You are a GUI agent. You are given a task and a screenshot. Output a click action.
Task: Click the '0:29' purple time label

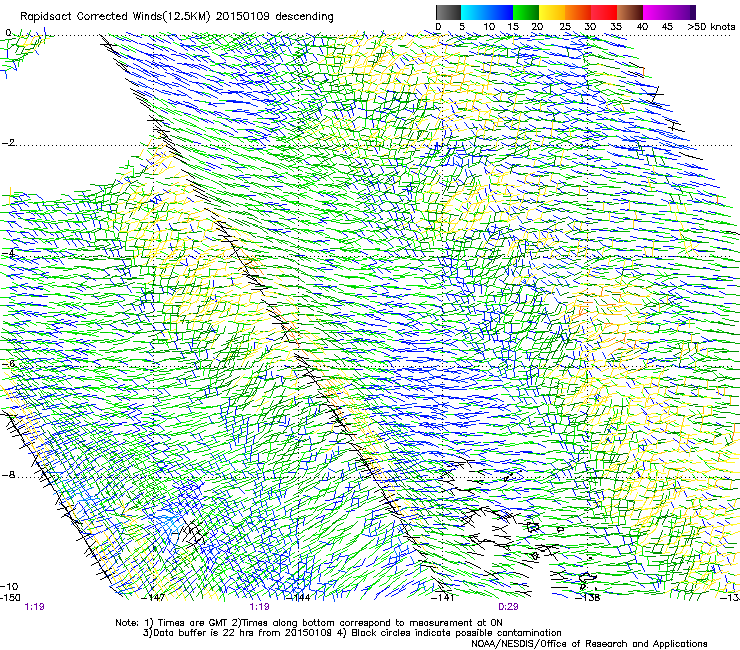coord(508,607)
